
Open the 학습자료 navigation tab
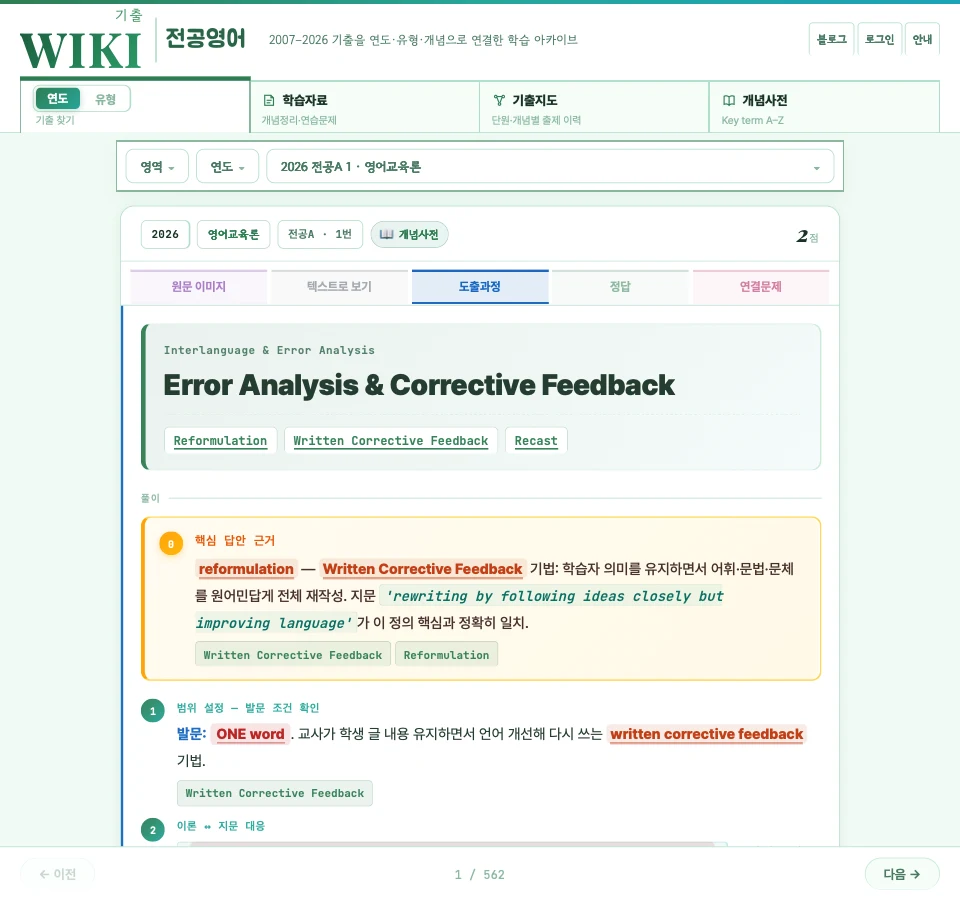(x=365, y=107)
